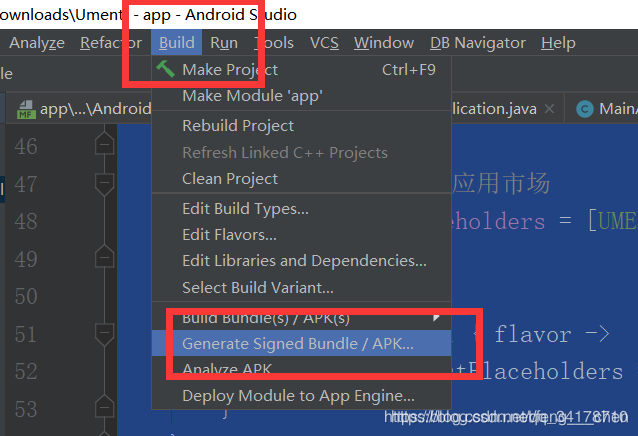Screen dimensions: 638x436
Task: Select Analyze APK entry
Action: pos(302,369)
